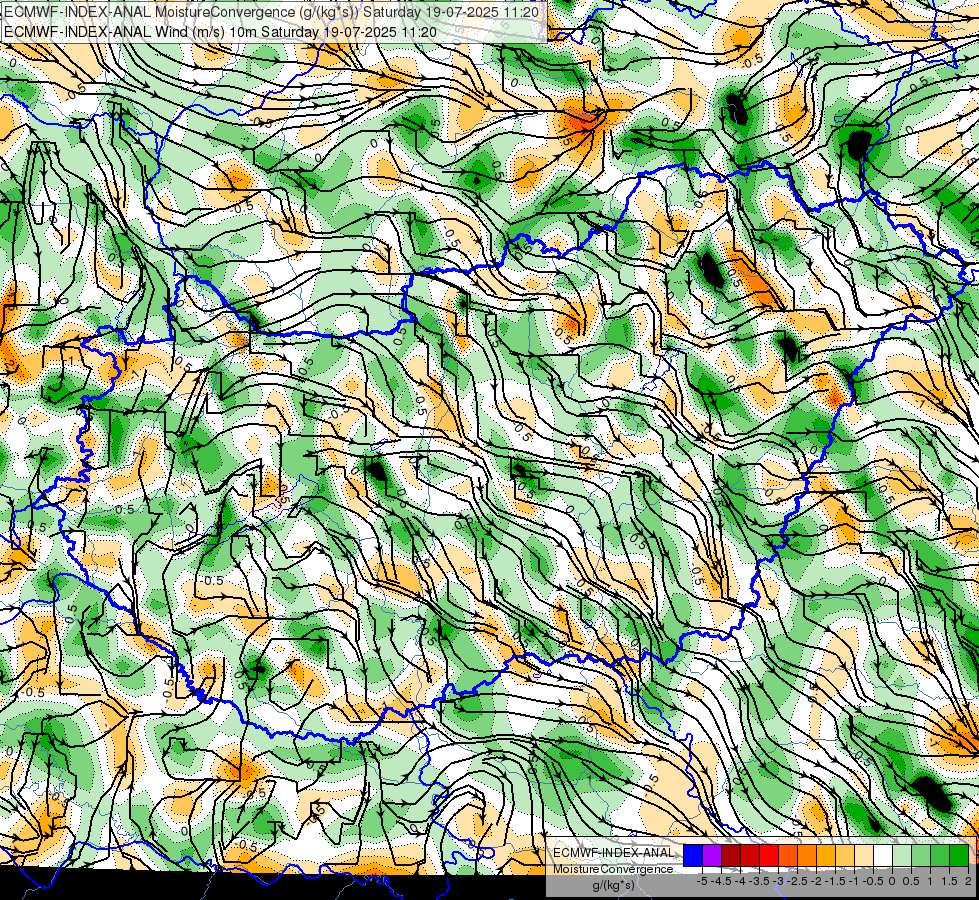The width and height of the screenshot is (979, 900).
Task: Click the 'g/(kg*s)' unit label in legend
Action: tap(614, 885)
